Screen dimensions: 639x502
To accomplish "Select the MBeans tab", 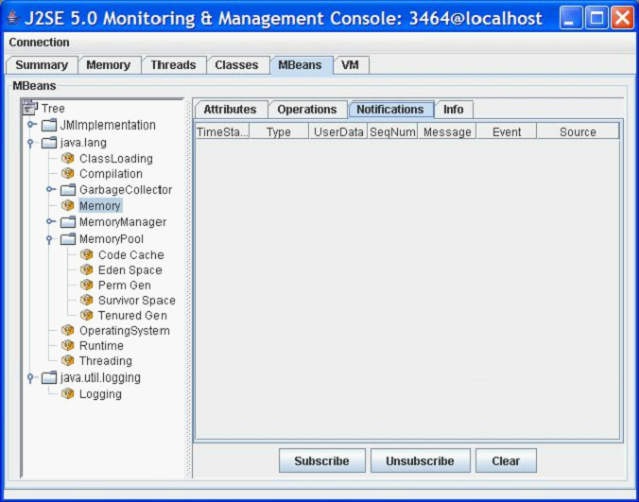I will pyautogui.click(x=301, y=65).
